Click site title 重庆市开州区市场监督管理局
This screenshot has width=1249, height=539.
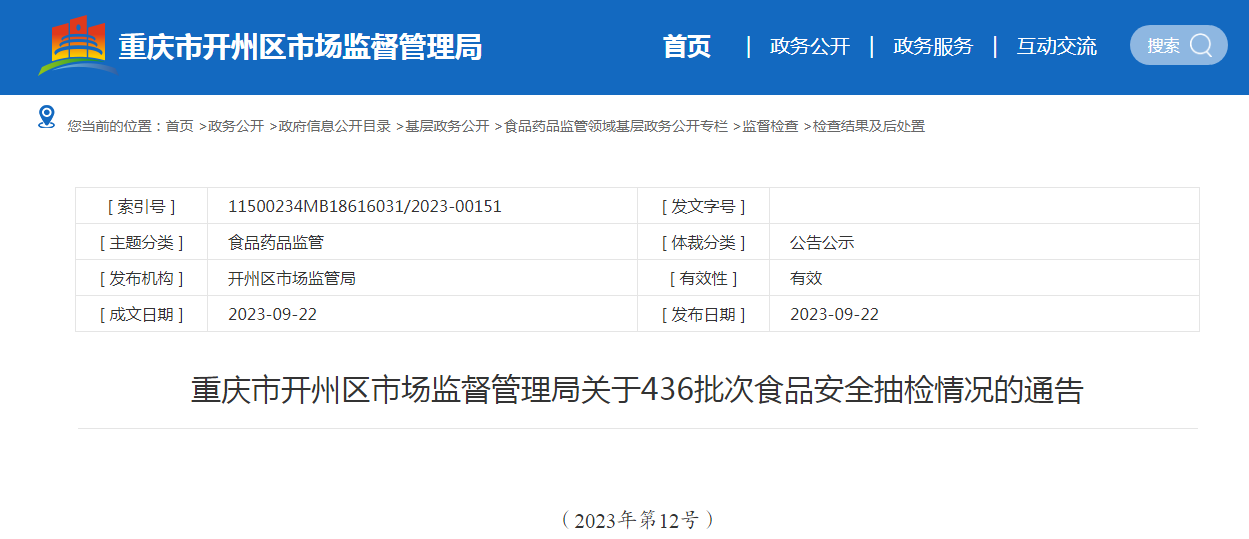pyautogui.click(x=300, y=47)
